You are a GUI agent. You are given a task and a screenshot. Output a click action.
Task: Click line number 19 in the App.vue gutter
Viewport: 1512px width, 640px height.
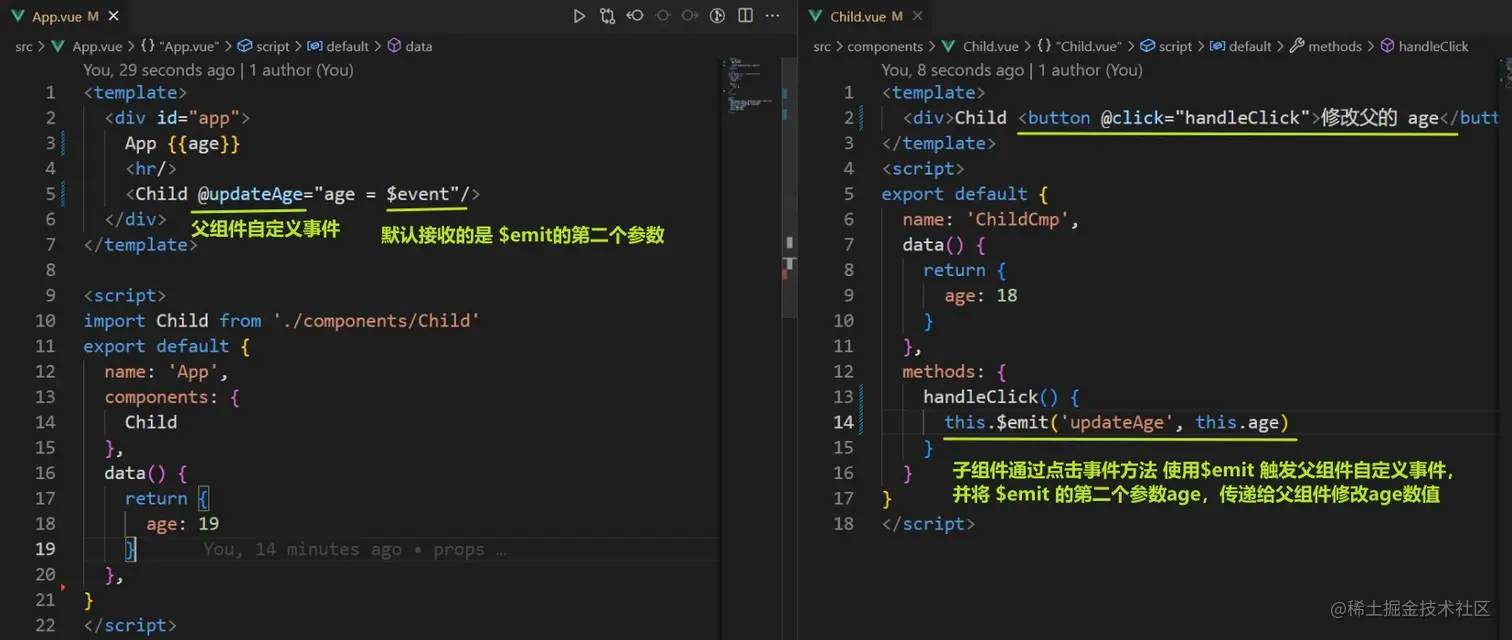(45, 549)
